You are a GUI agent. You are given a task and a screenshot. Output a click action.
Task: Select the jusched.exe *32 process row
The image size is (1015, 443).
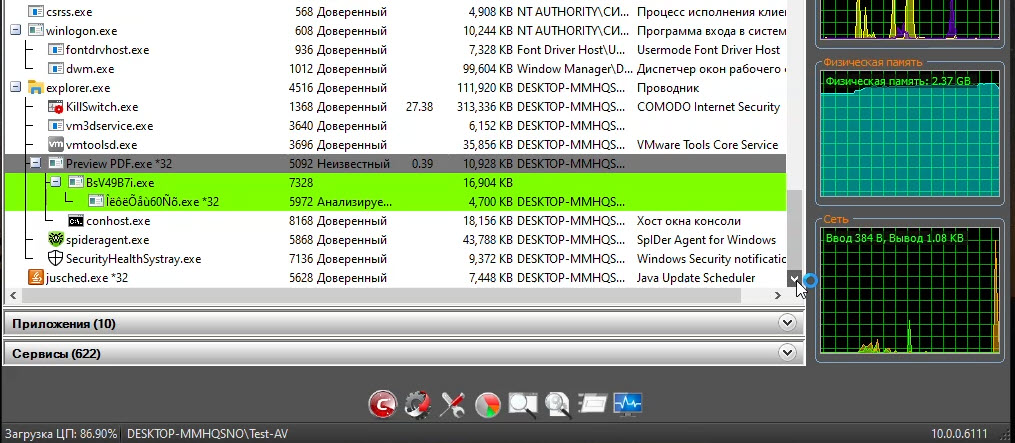tap(395, 277)
